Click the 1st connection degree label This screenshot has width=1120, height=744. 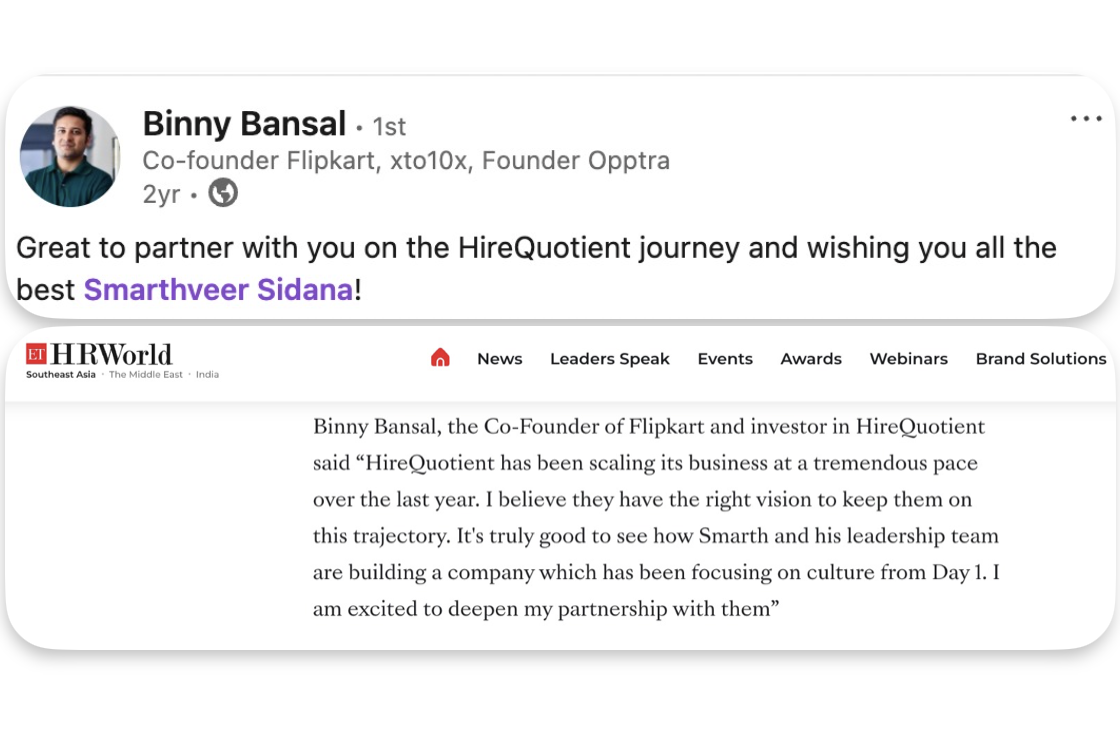389,127
